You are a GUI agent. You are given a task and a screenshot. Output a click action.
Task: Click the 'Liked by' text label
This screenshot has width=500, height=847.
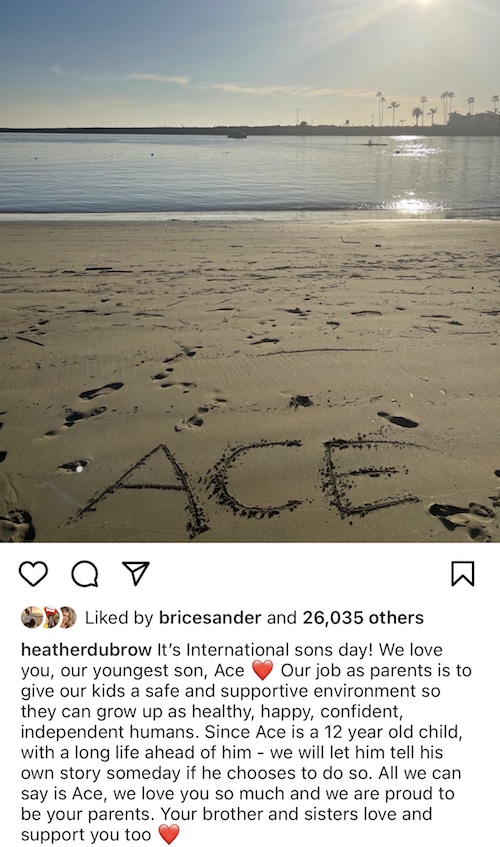[x=119, y=617]
